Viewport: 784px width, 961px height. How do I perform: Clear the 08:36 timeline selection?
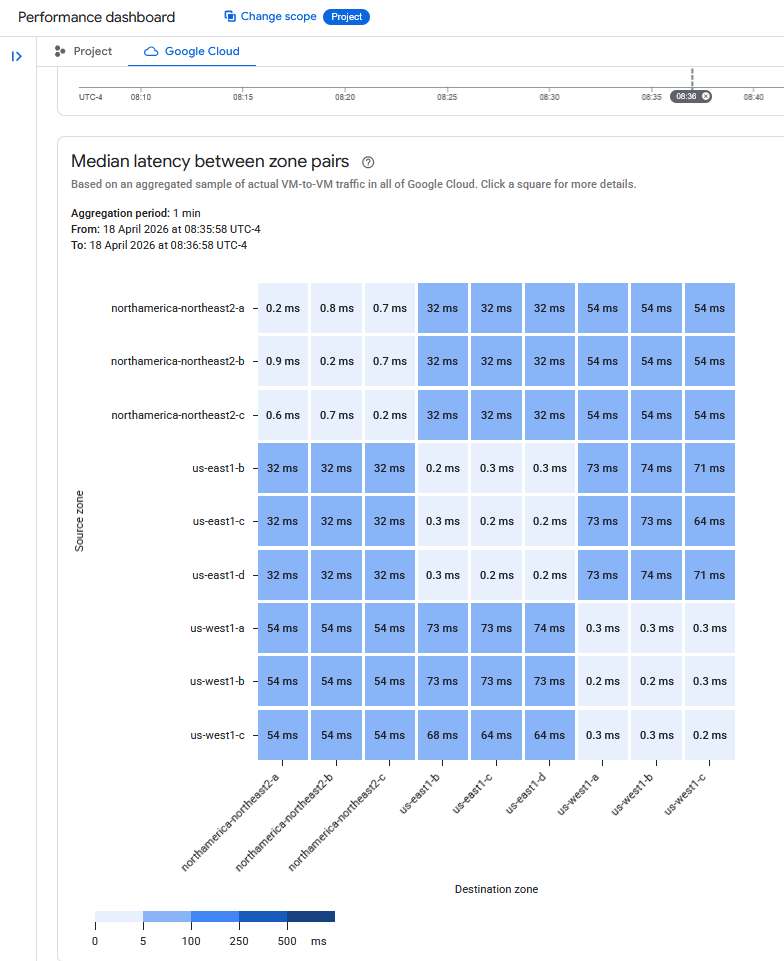coord(706,96)
